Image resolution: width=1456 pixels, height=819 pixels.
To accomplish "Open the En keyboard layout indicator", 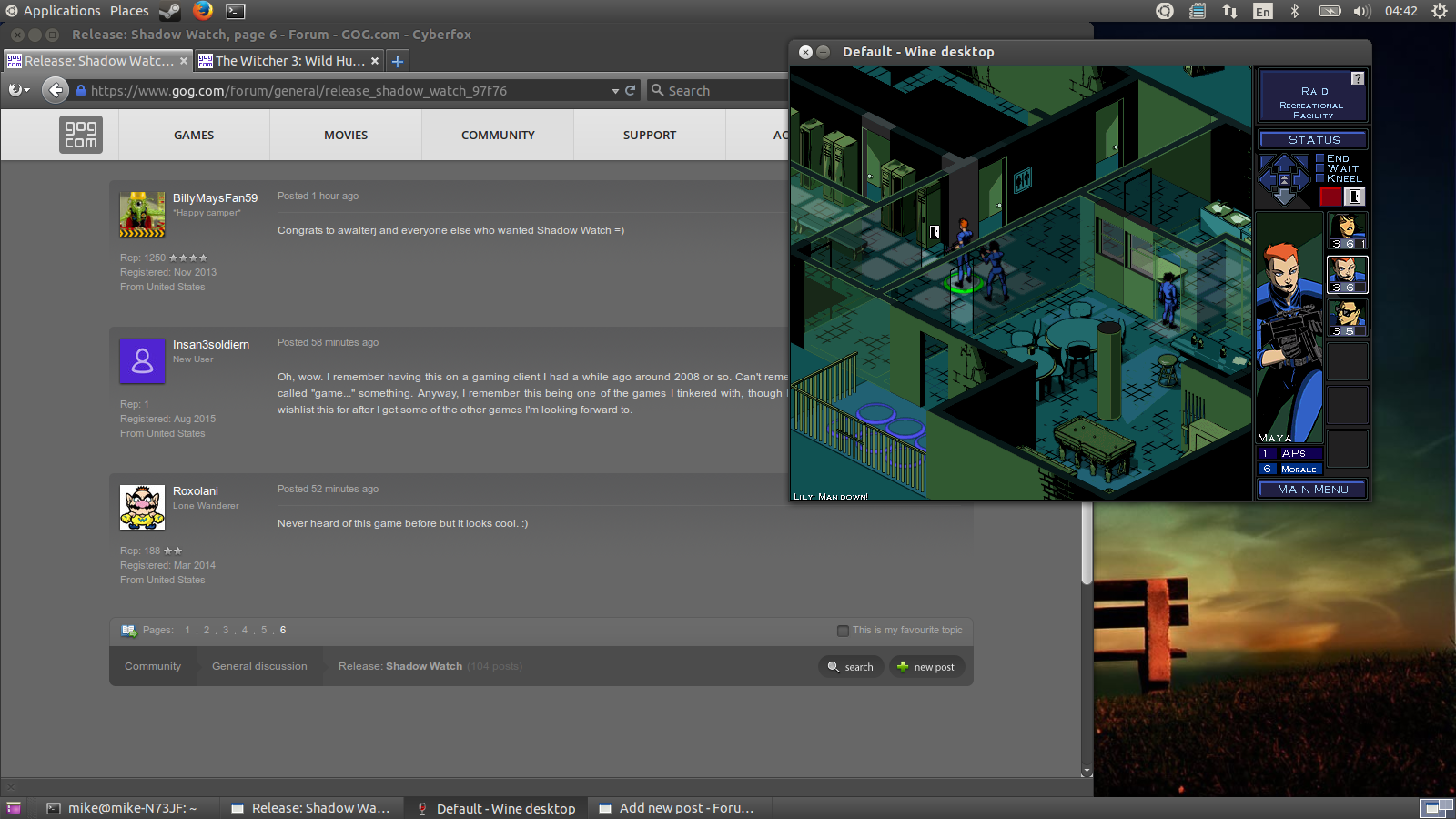I will pyautogui.click(x=1262, y=11).
